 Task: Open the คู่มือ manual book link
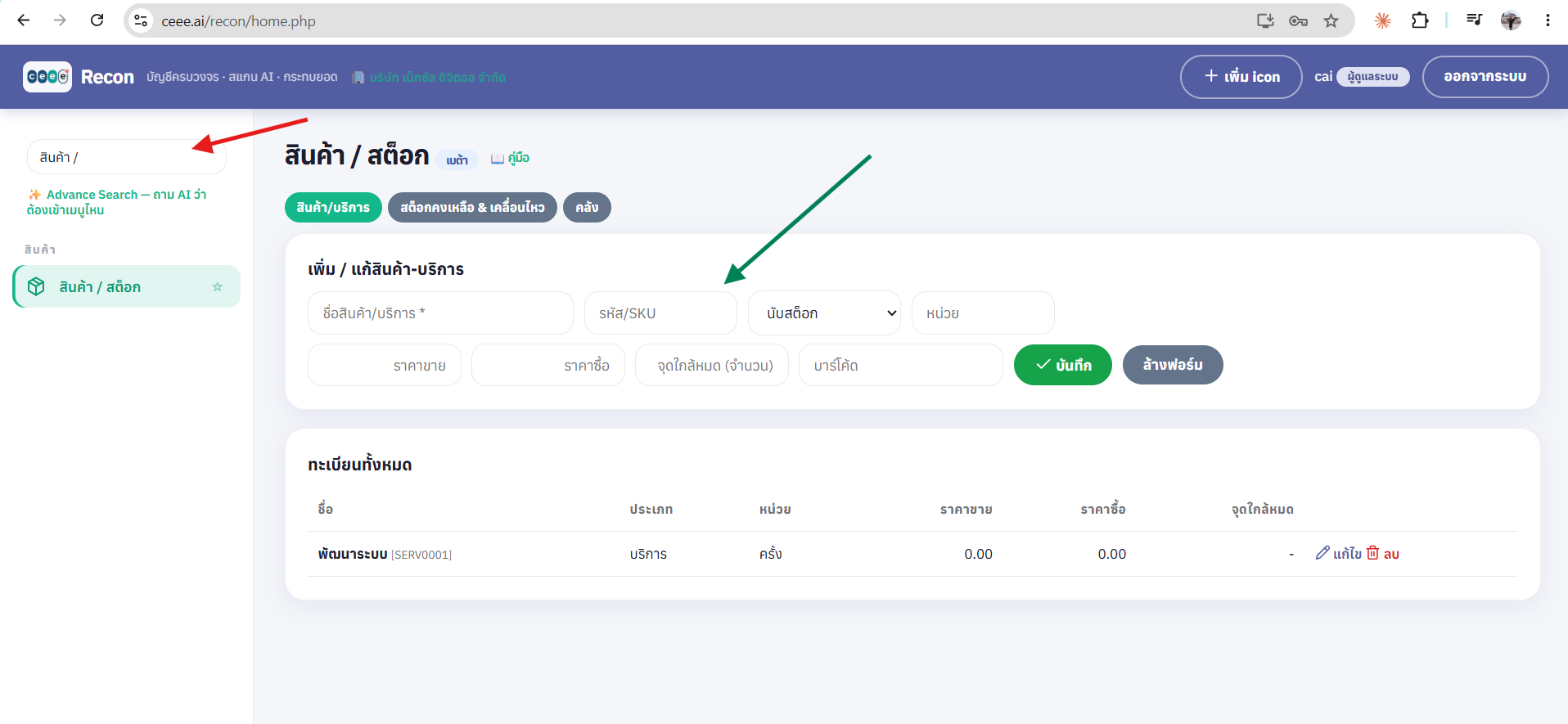pos(510,158)
